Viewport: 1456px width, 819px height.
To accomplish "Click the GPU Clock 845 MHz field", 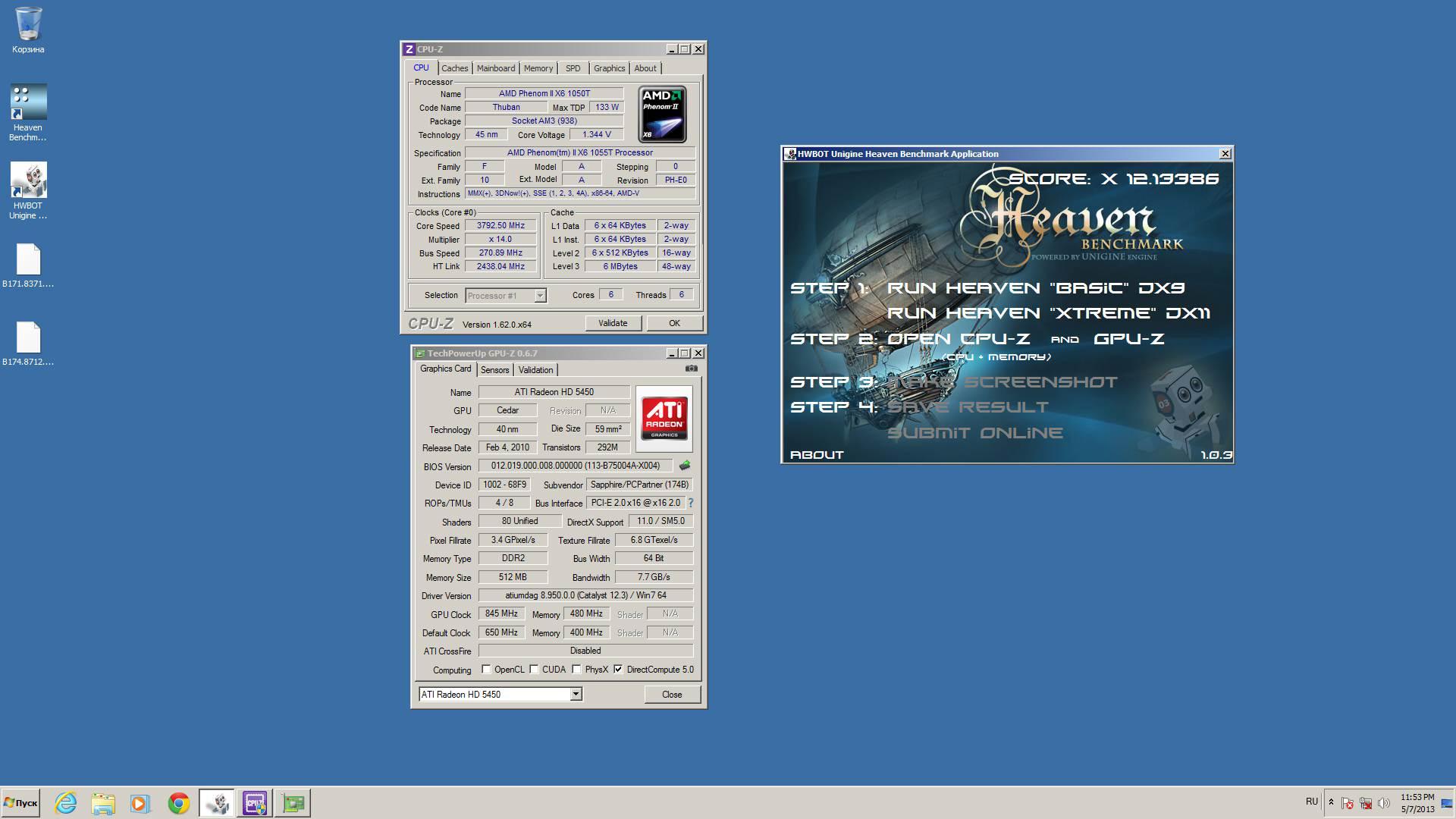I will click(x=501, y=613).
